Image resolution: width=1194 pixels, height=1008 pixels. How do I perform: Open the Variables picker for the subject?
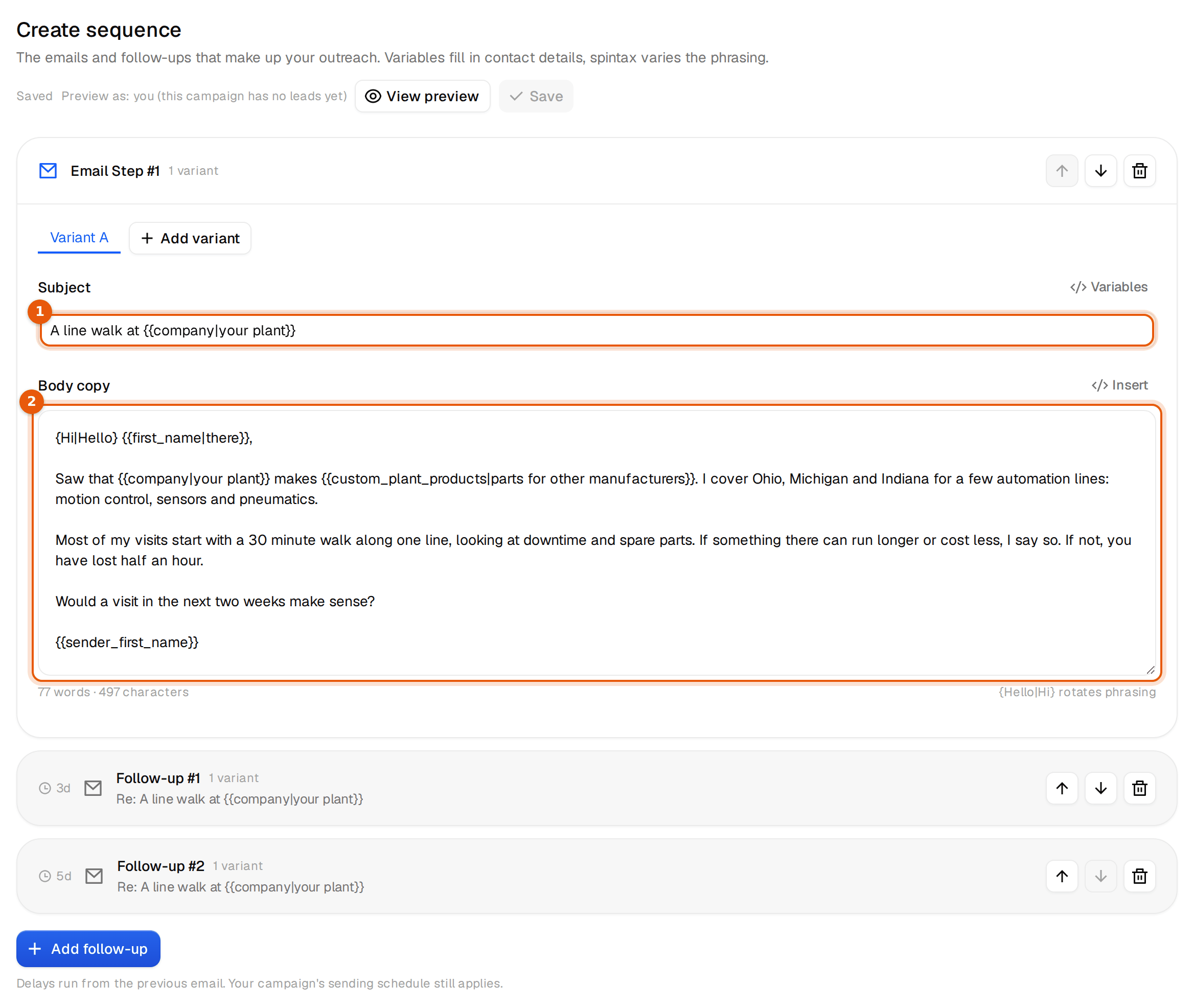(x=1108, y=287)
